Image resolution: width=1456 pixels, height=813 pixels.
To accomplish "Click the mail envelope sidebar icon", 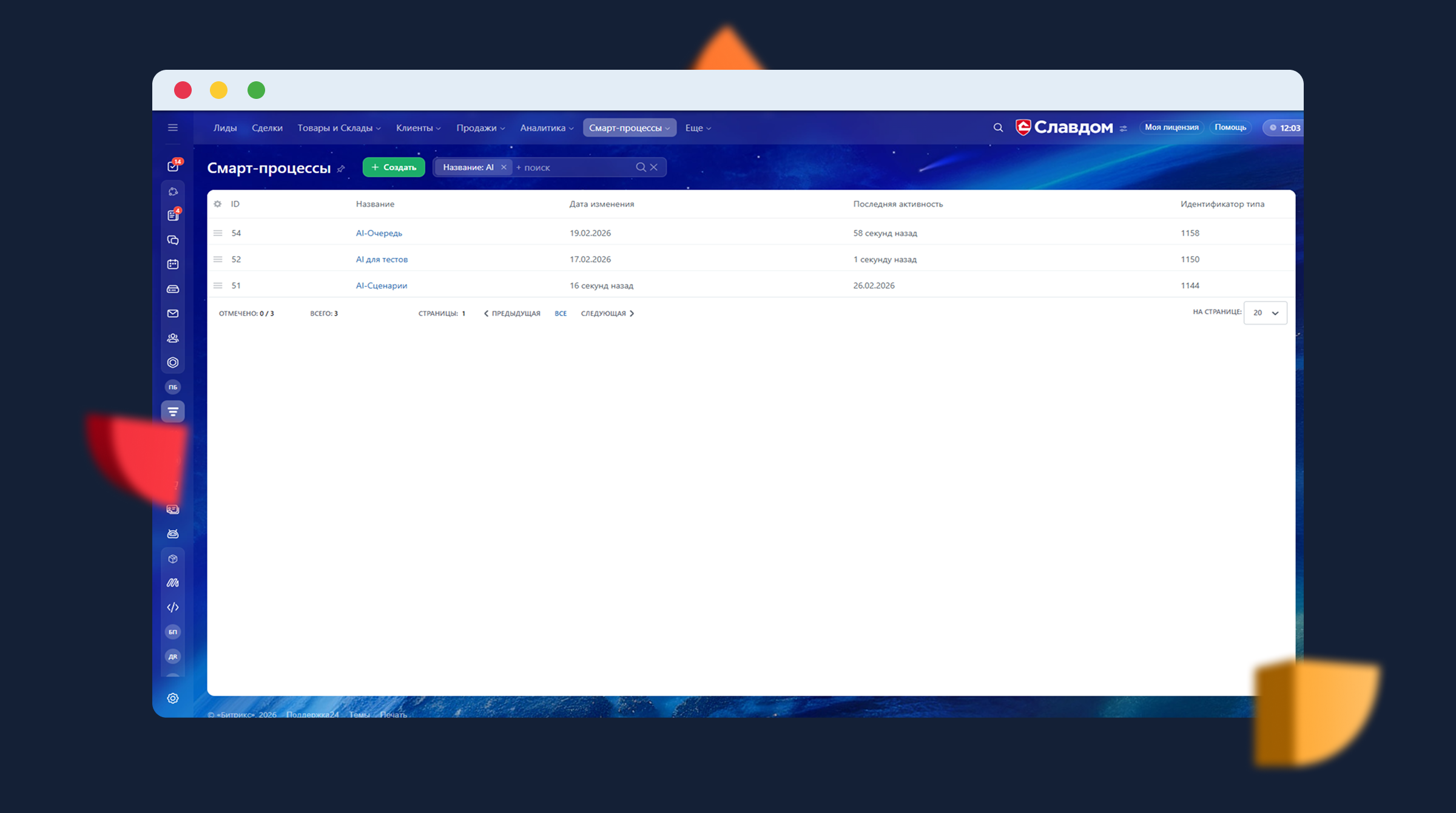I will [173, 314].
